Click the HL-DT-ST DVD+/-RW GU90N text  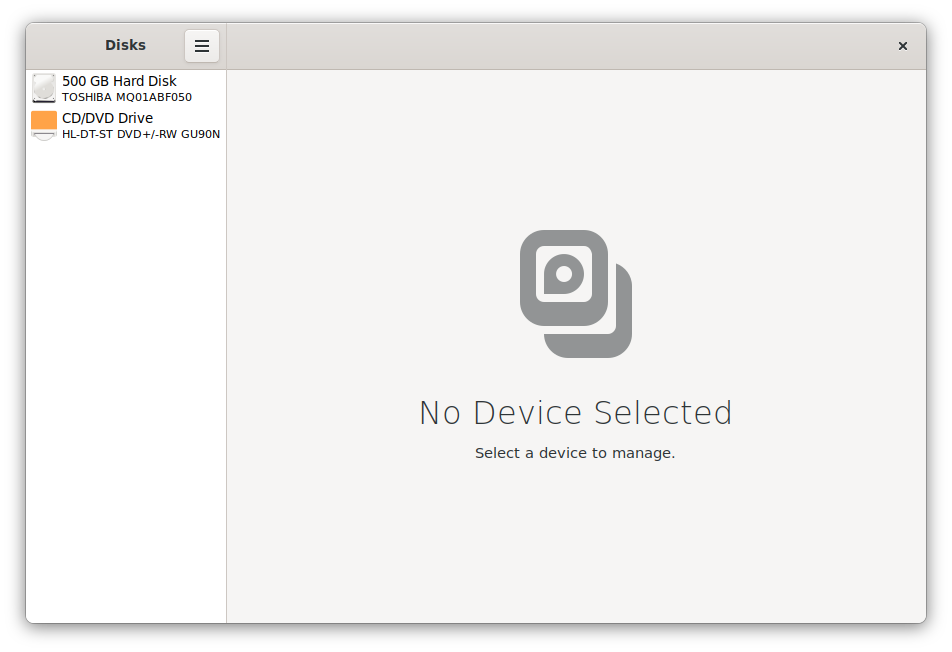(141, 134)
